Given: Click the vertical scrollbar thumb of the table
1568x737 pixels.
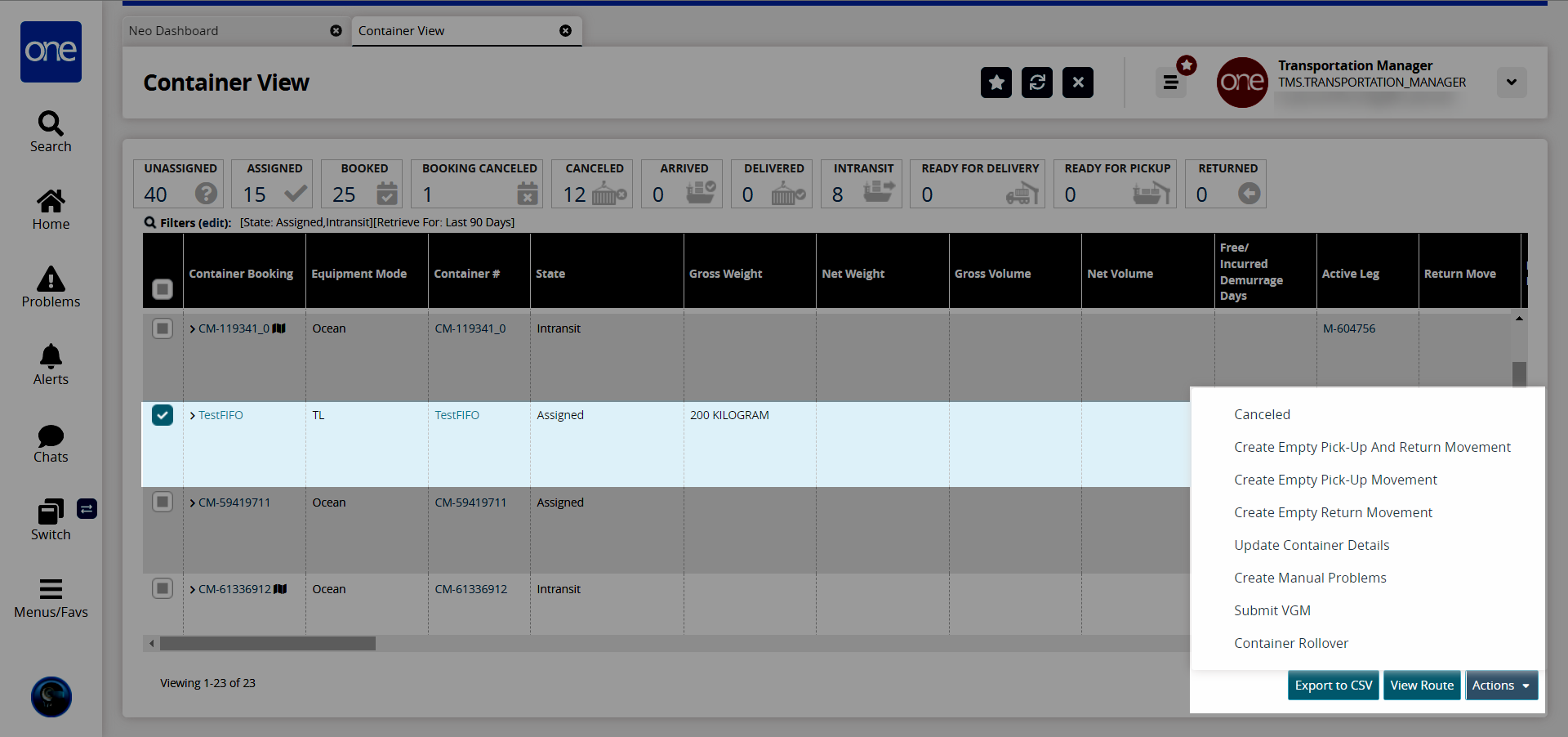Looking at the screenshot, I should (x=1519, y=375).
